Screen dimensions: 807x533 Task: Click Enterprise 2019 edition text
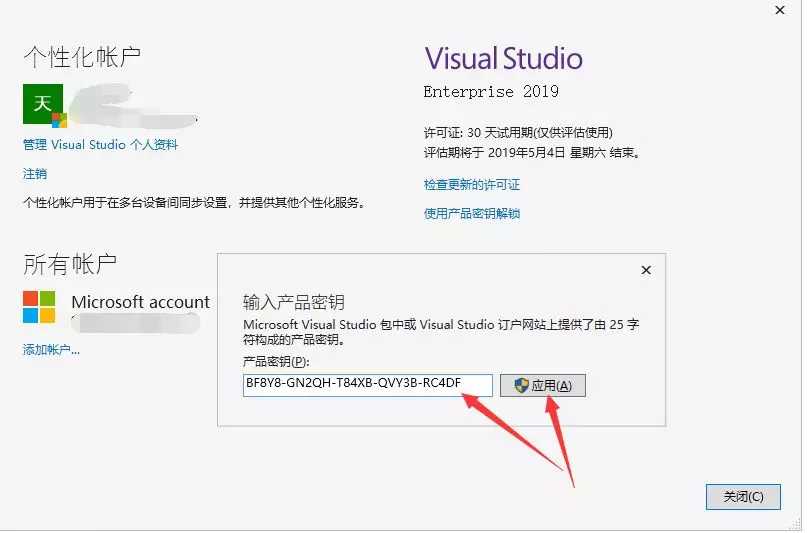[491, 92]
